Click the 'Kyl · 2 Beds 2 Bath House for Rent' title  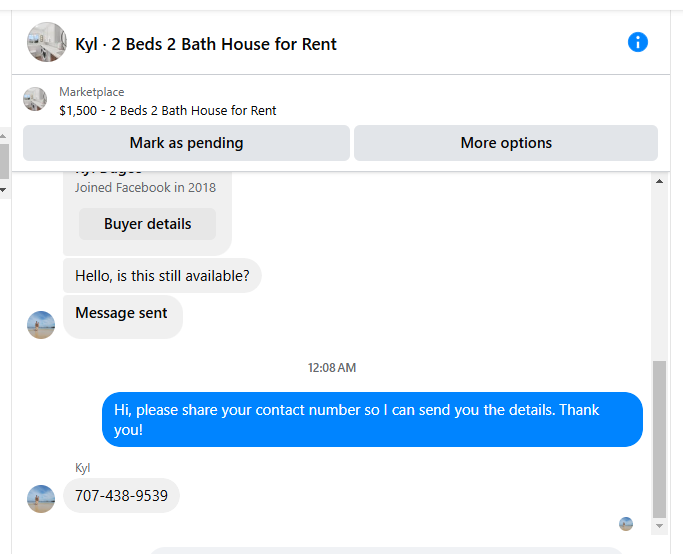[206, 44]
